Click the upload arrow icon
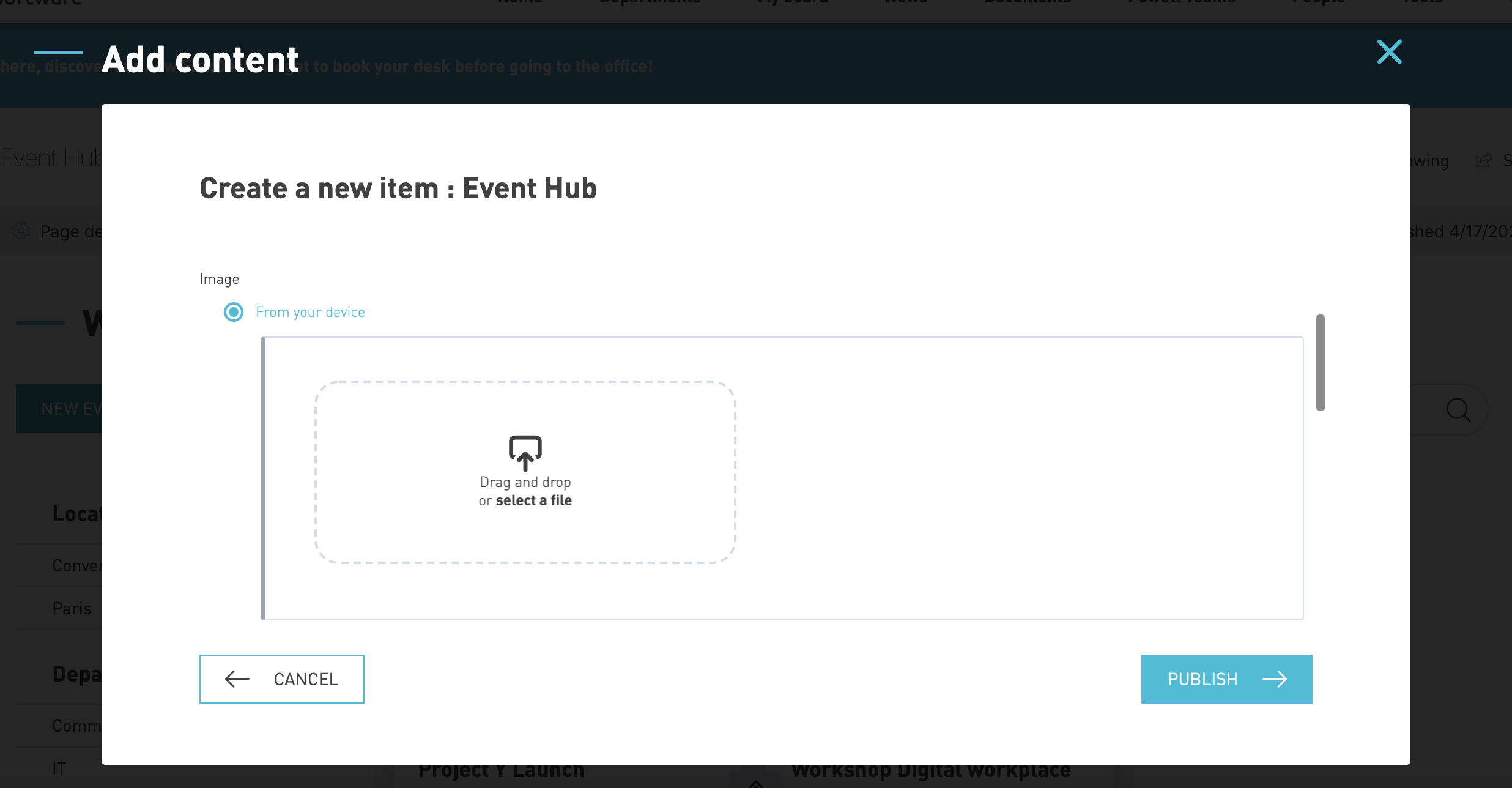 pyautogui.click(x=525, y=453)
